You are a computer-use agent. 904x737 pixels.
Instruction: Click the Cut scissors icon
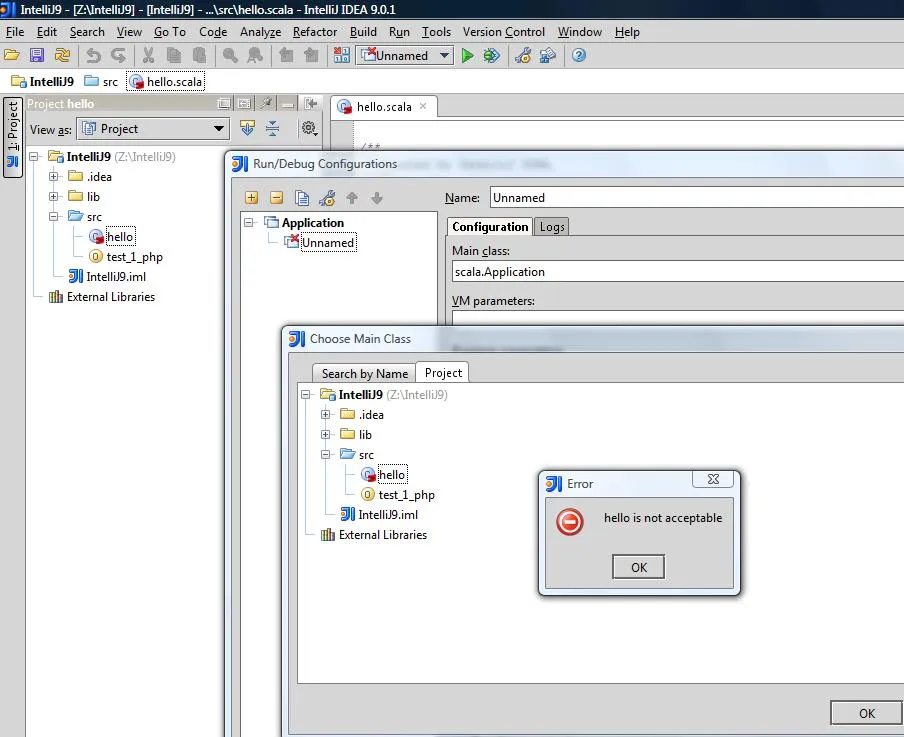point(149,56)
